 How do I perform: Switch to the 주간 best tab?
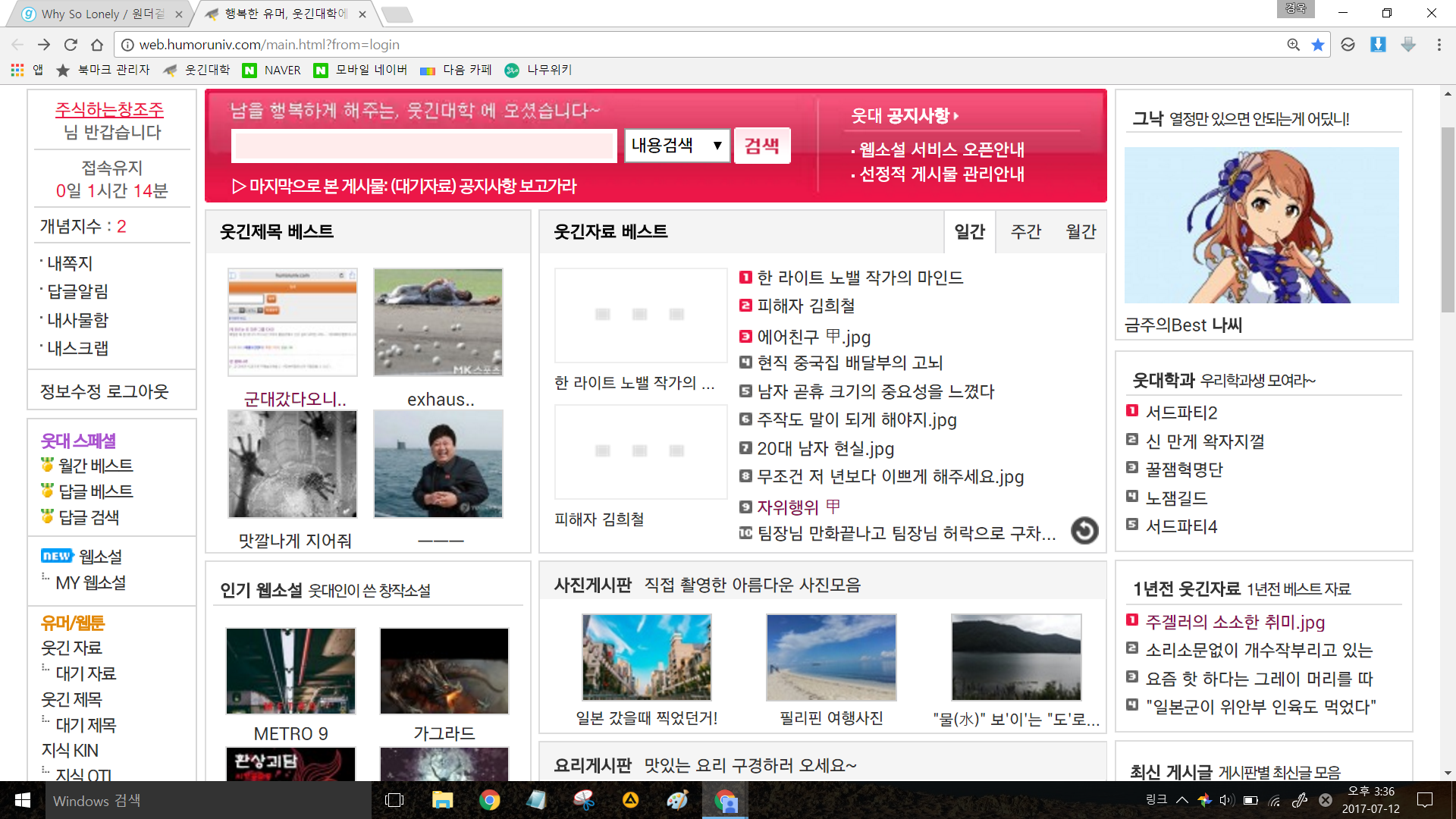[1025, 232]
